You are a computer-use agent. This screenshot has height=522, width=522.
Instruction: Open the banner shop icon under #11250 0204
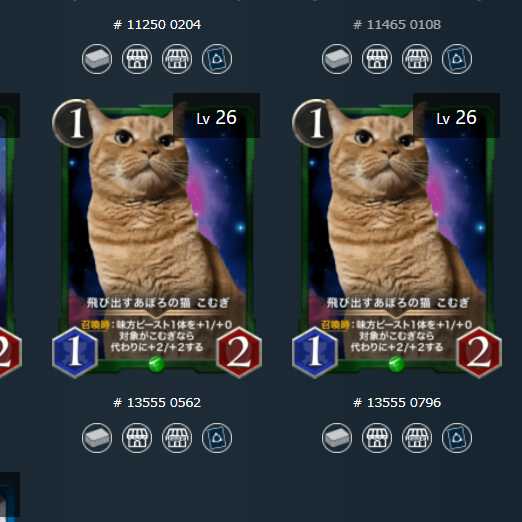coord(177,59)
